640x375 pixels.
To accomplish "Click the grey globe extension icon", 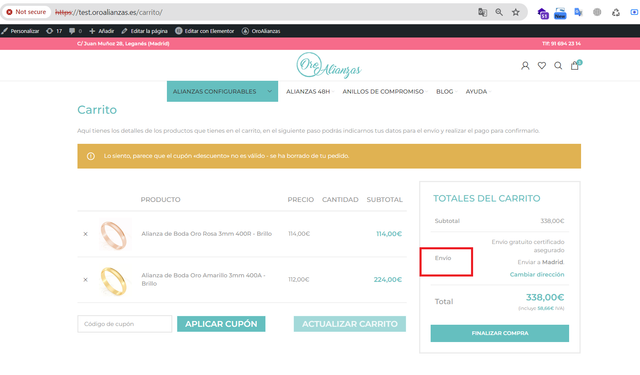I will pyautogui.click(x=597, y=12).
